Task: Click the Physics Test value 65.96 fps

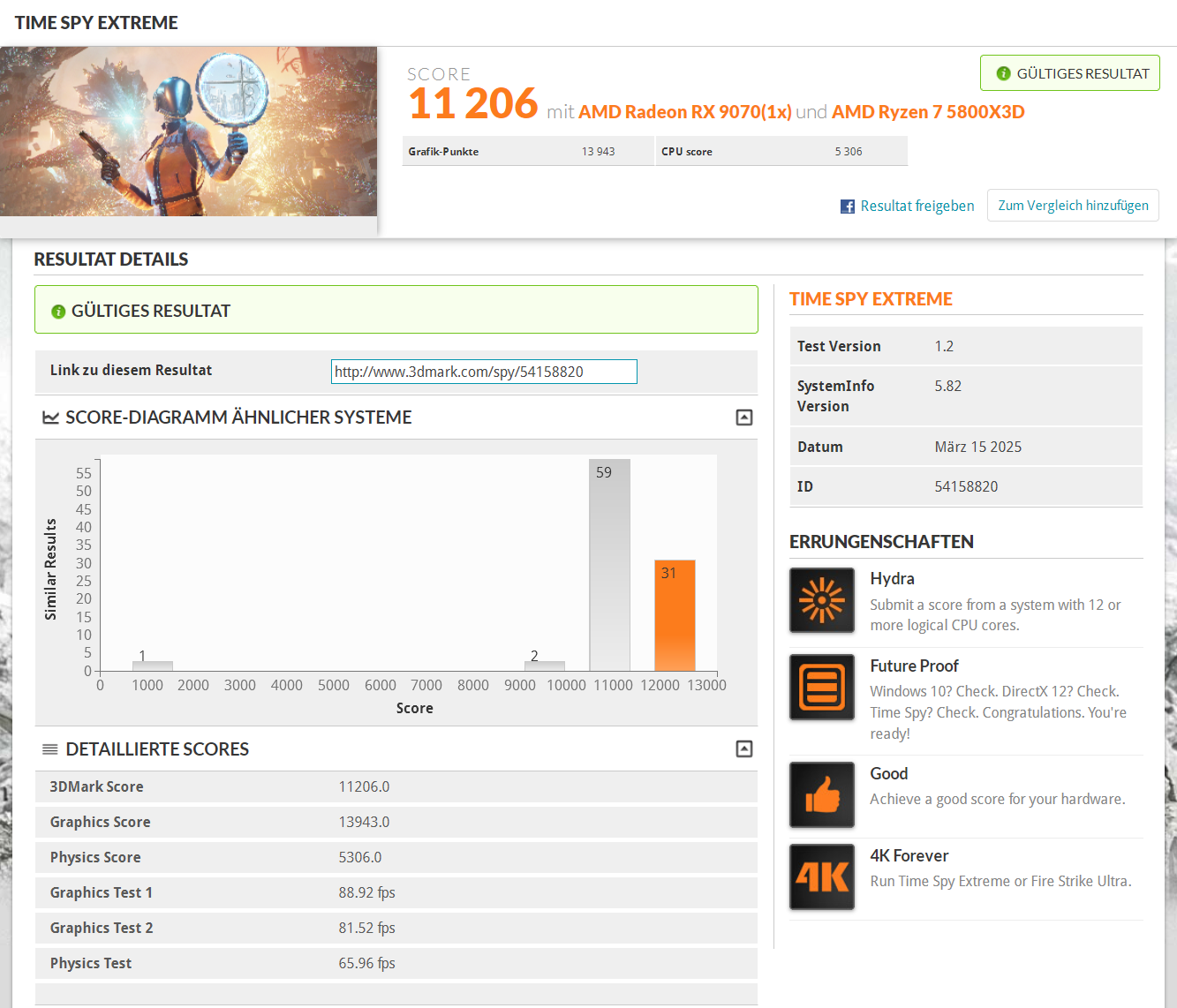Action: 366,963
